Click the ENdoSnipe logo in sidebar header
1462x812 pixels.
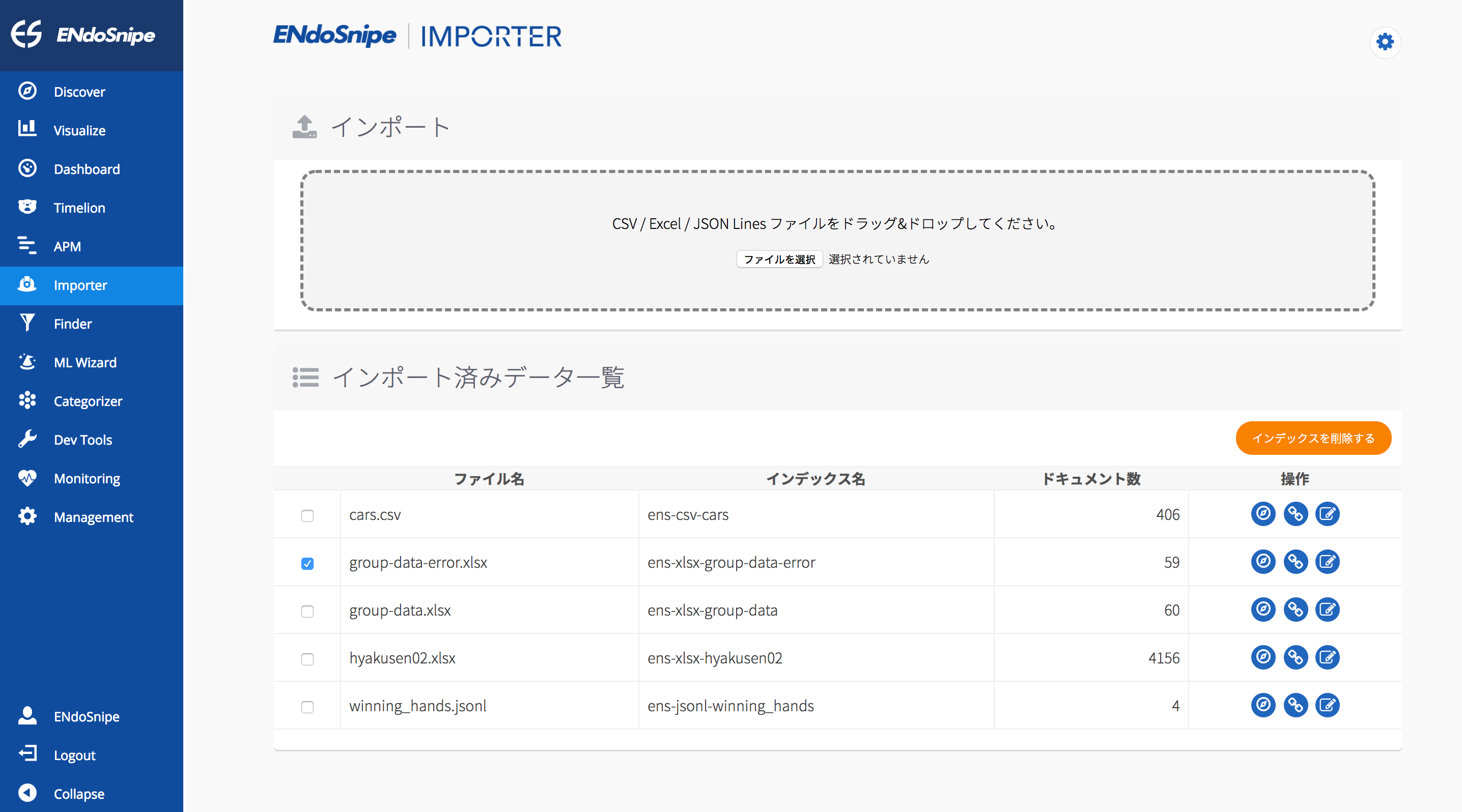[83, 34]
